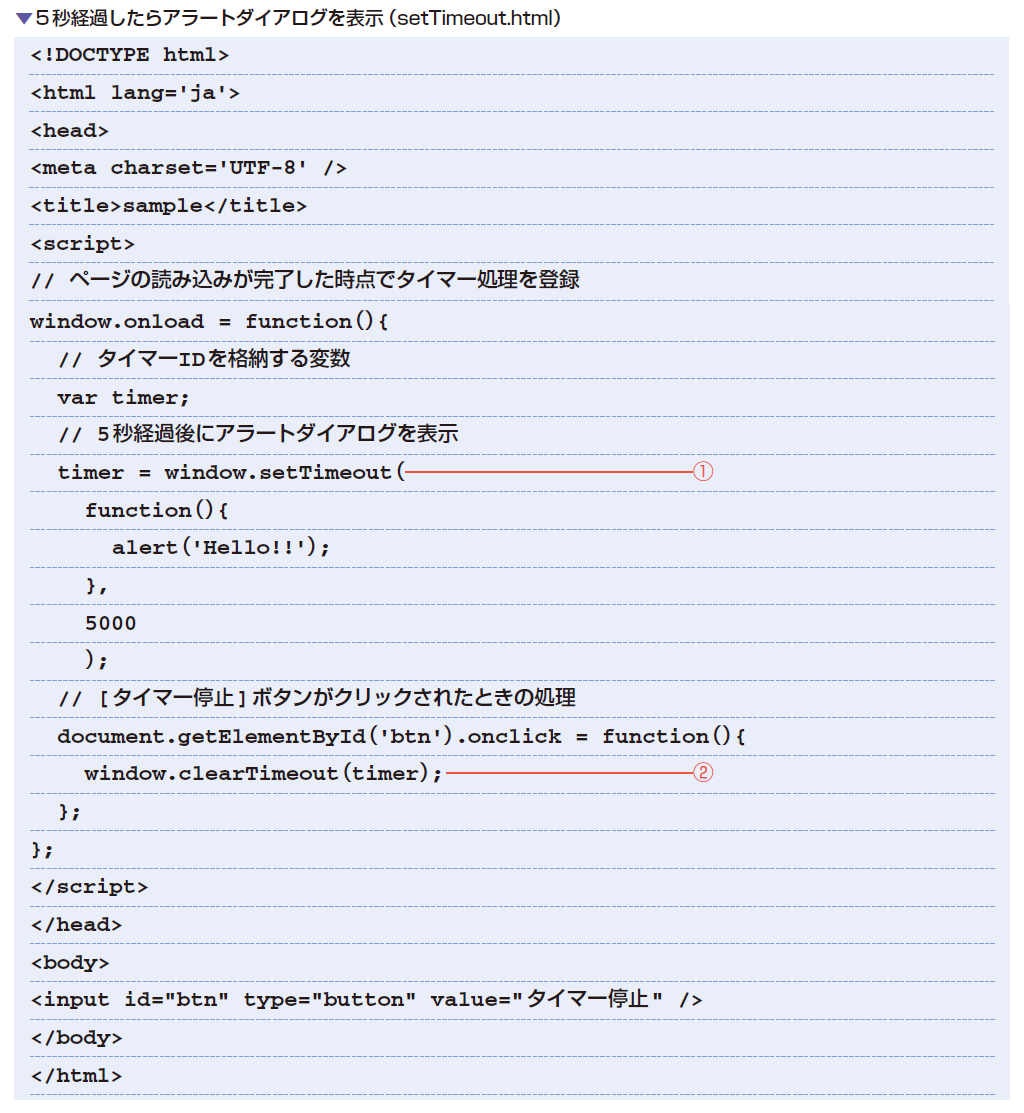Click the closing '</html>' tag line
The image size is (1024, 1113).
(76, 1075)
